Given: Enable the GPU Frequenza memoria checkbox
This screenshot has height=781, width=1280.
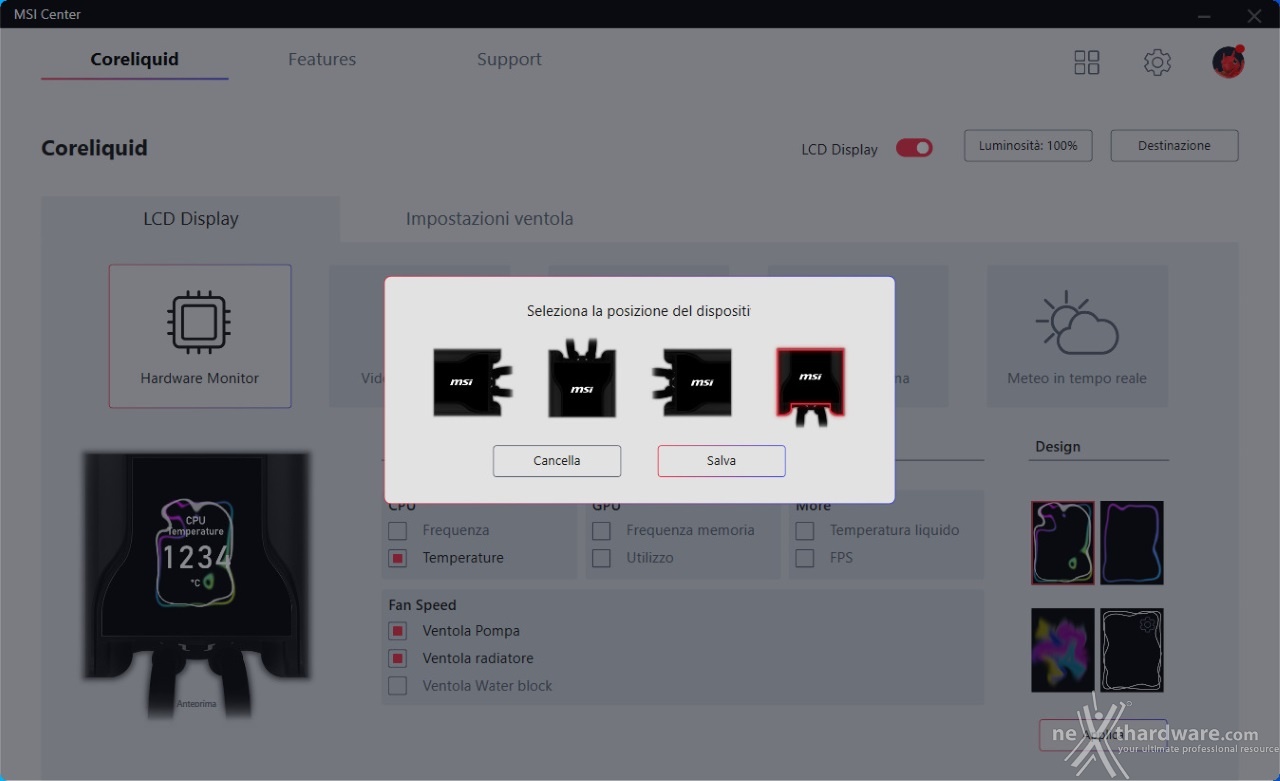Looking at the screenshot, I should click(x=601, y=530).
